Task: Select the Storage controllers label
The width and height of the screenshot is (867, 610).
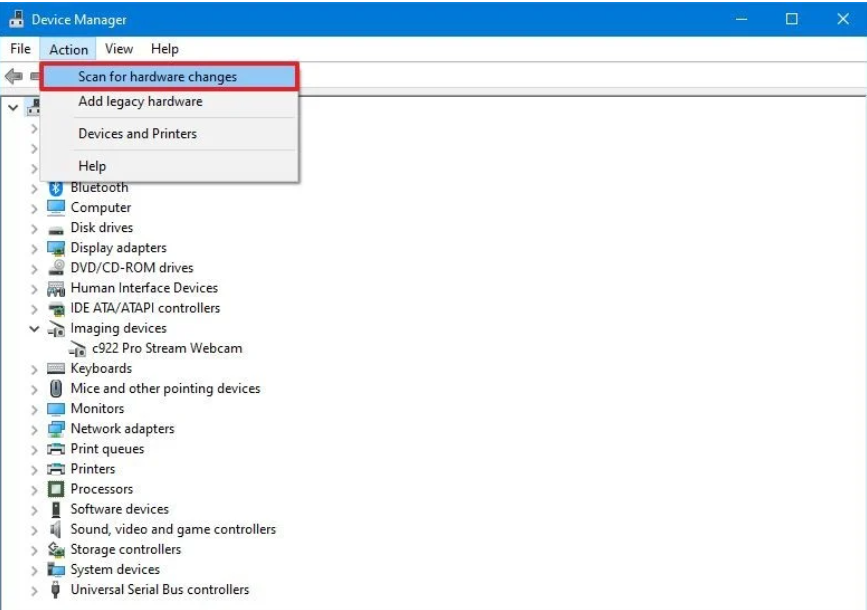Action: [x=126, y=549]
